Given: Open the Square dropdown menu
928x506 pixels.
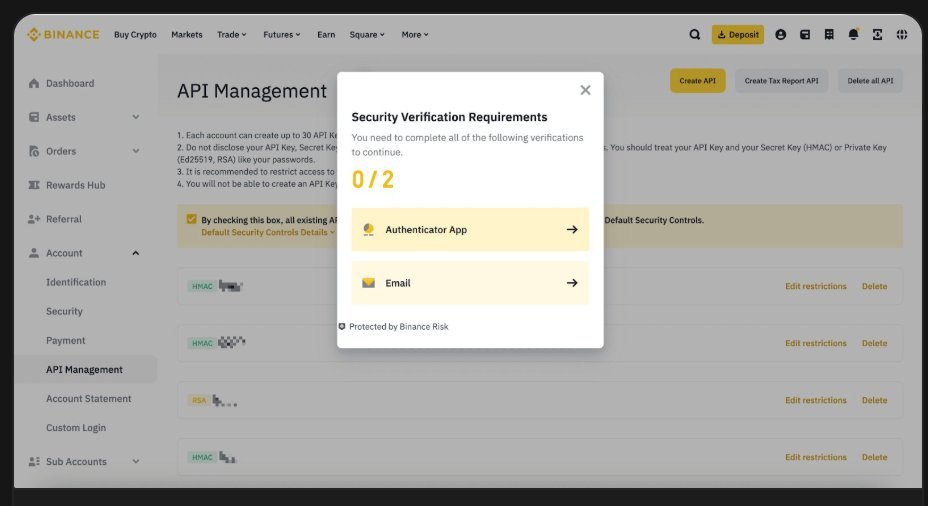Looking at the screenshot, I should click(x=367, y=34).
